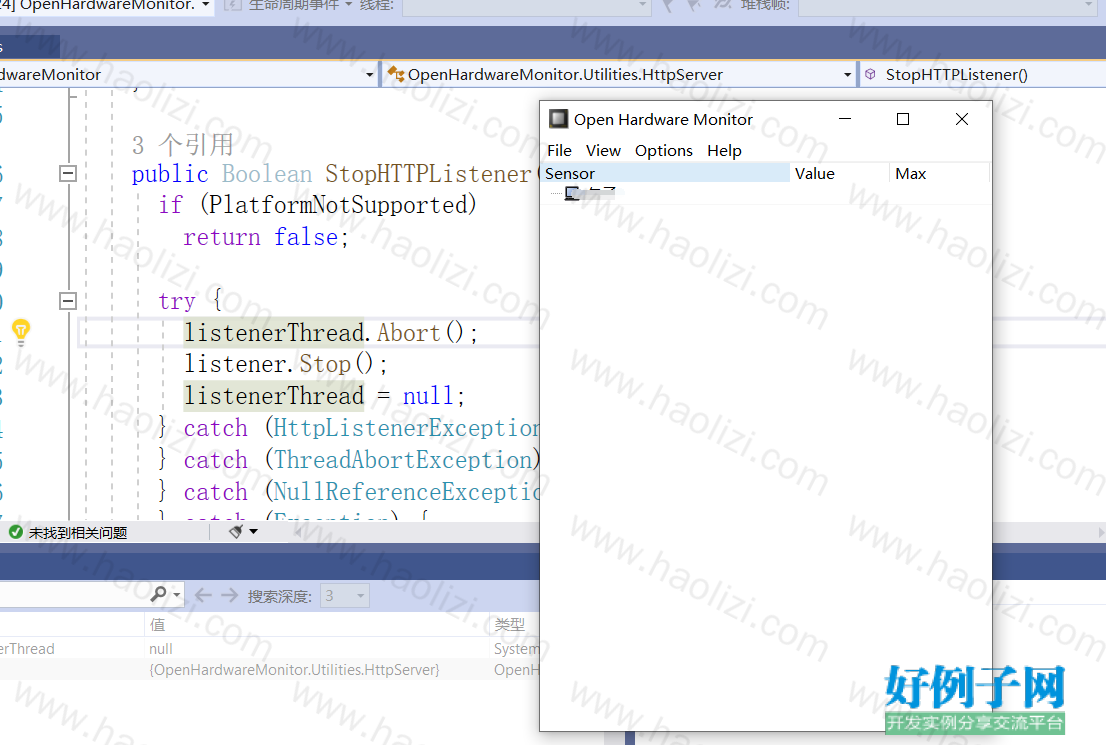Click the Max column header
1106x745 pixels.
(x=938, y=173)
